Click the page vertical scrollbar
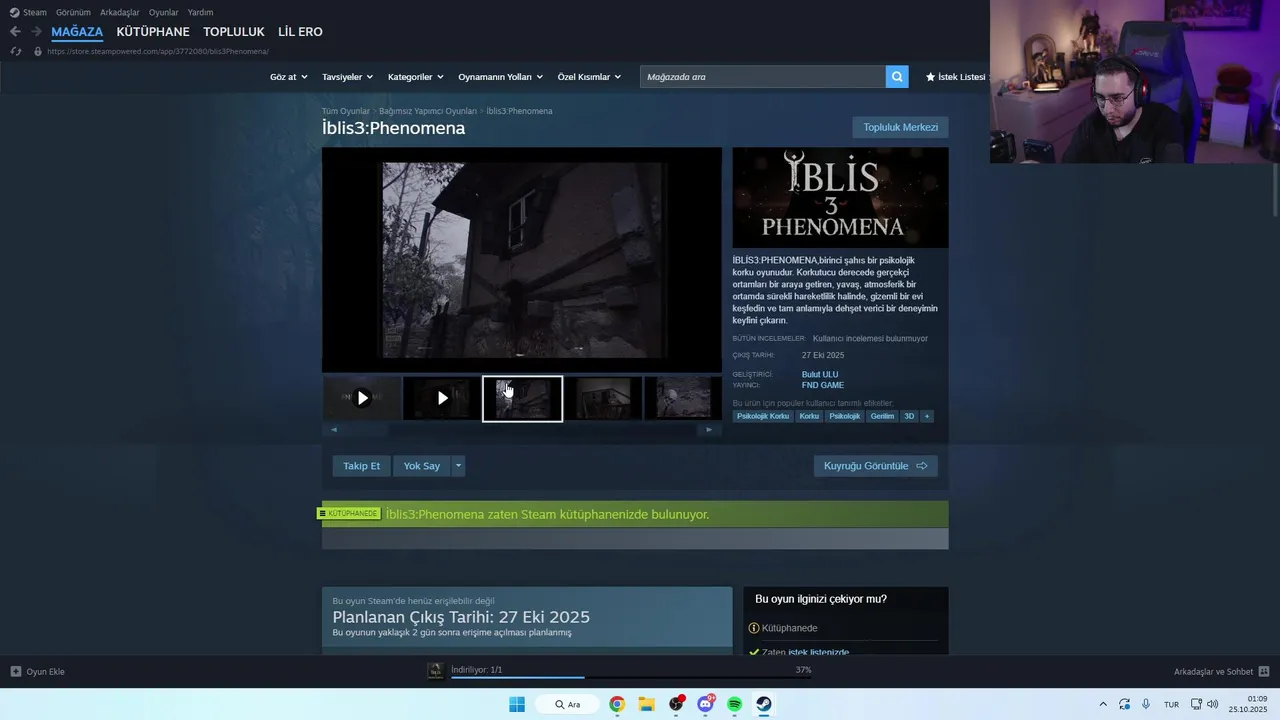 pos(1275,190)
